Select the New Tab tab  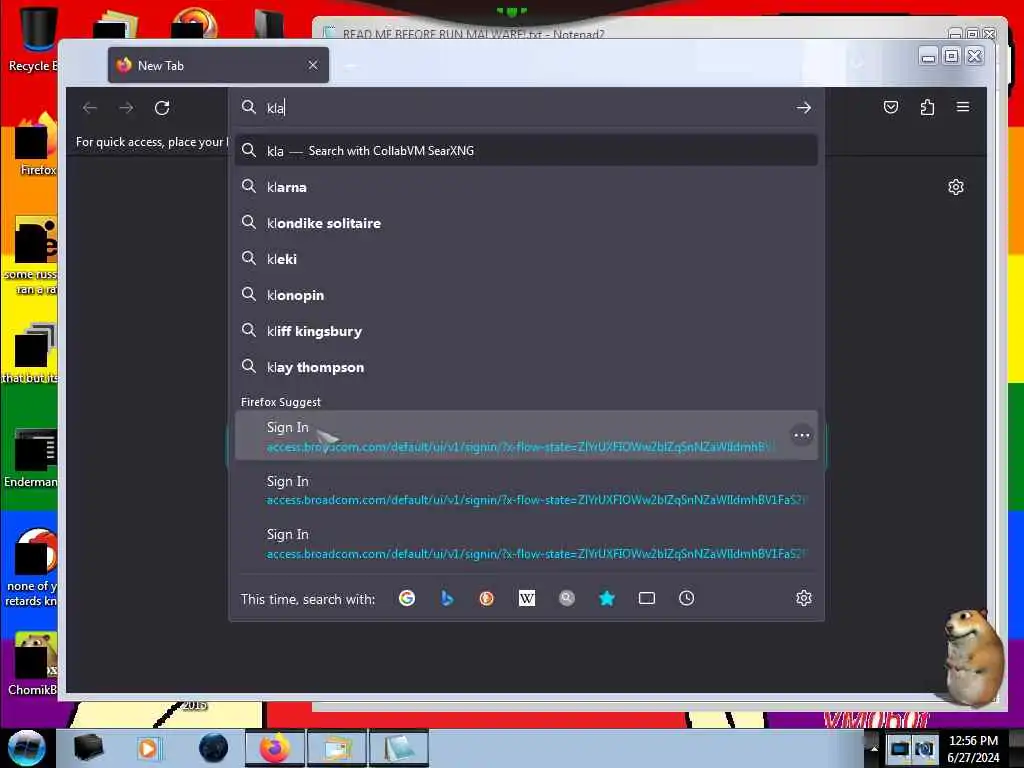(x=218, y=65)
